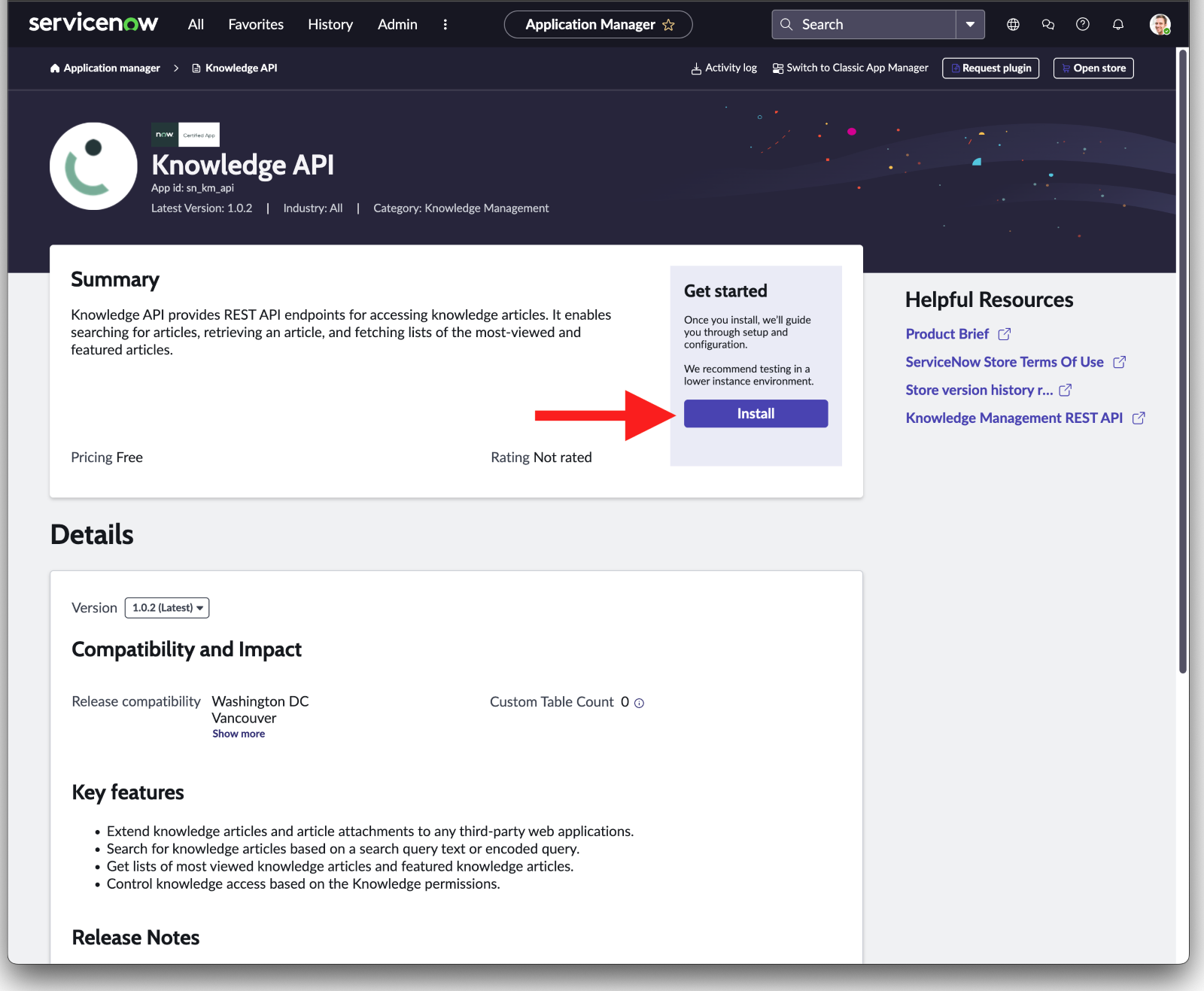Open the Activity log
Screen dimensions: 1204x991
[724, 68]
